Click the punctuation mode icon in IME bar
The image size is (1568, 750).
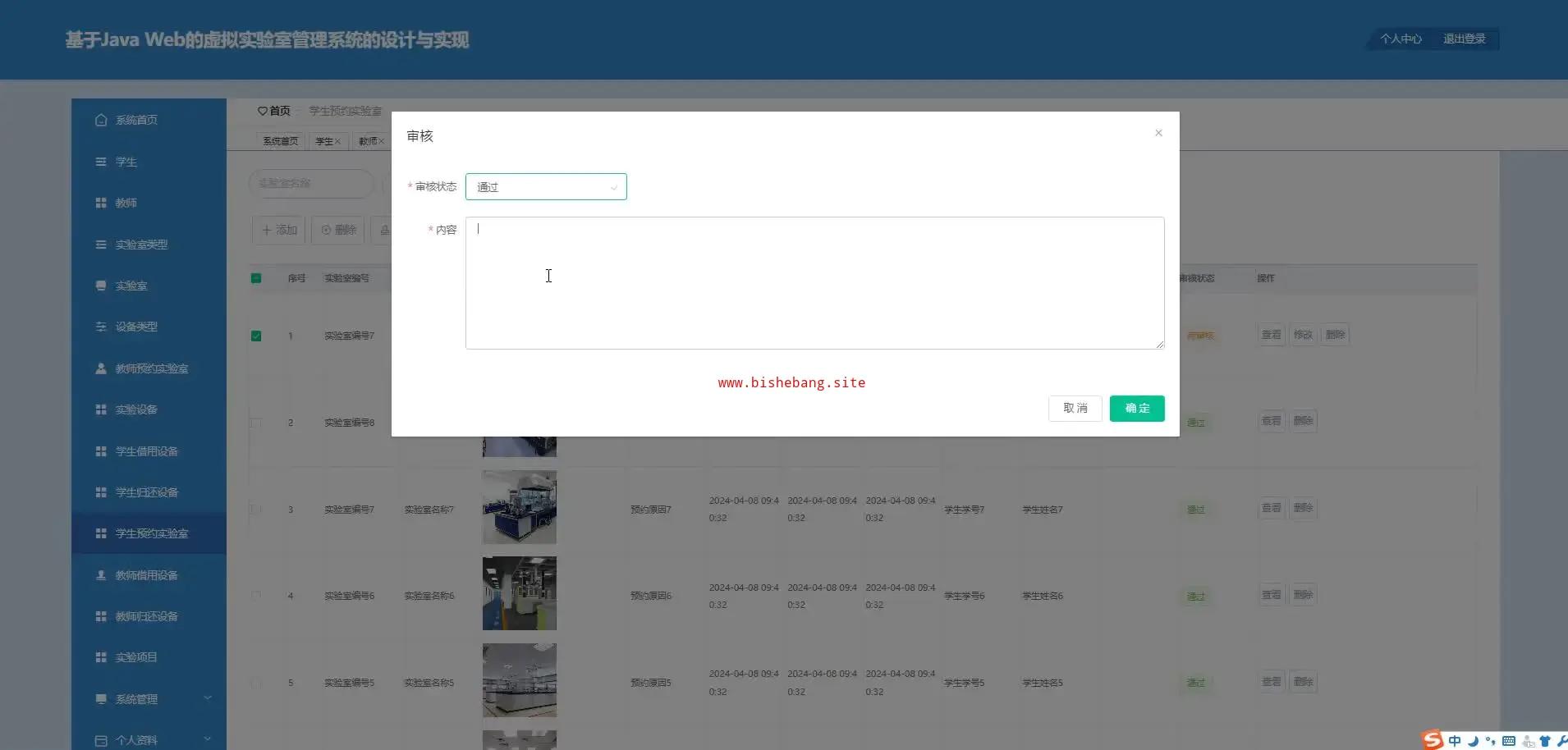(x=1490, y=741)
